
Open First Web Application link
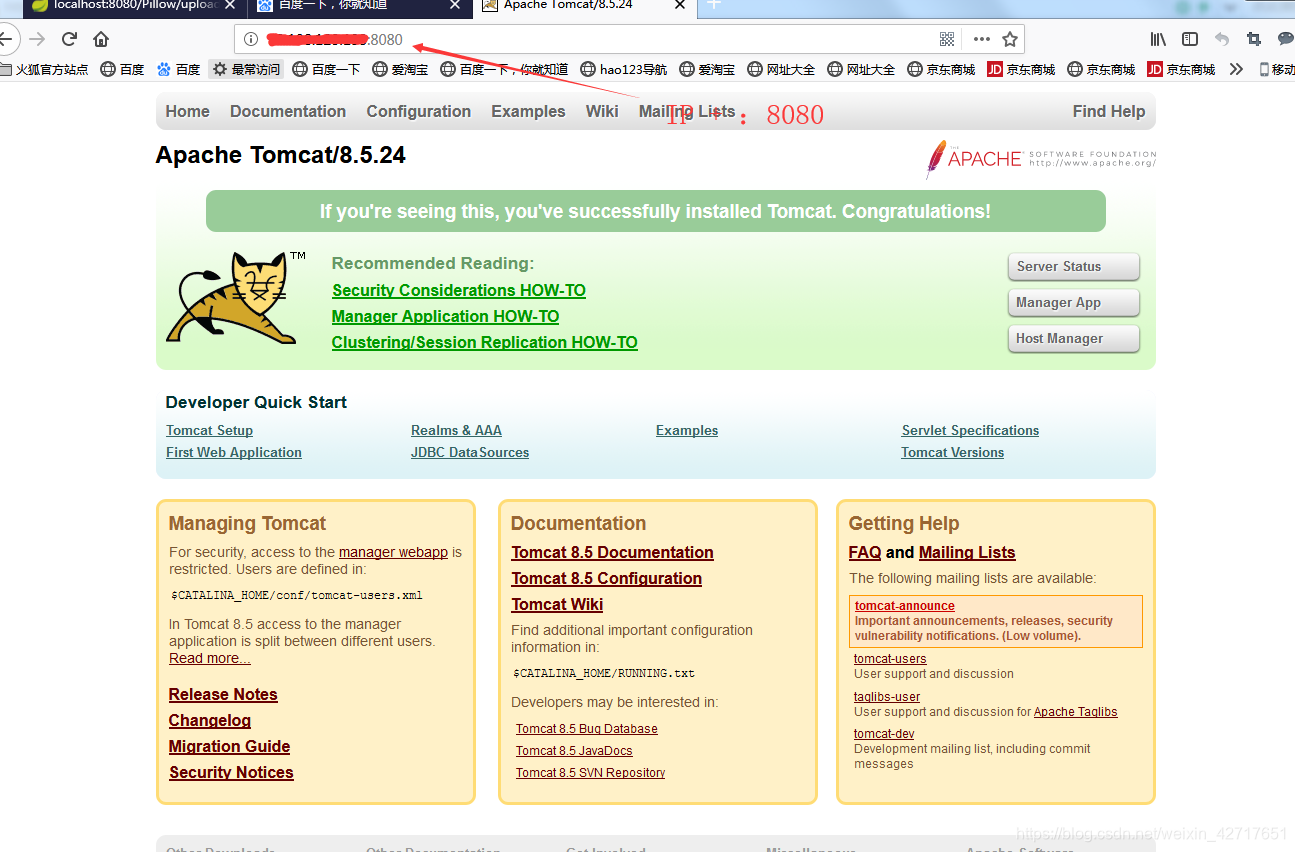pos(234,452)
